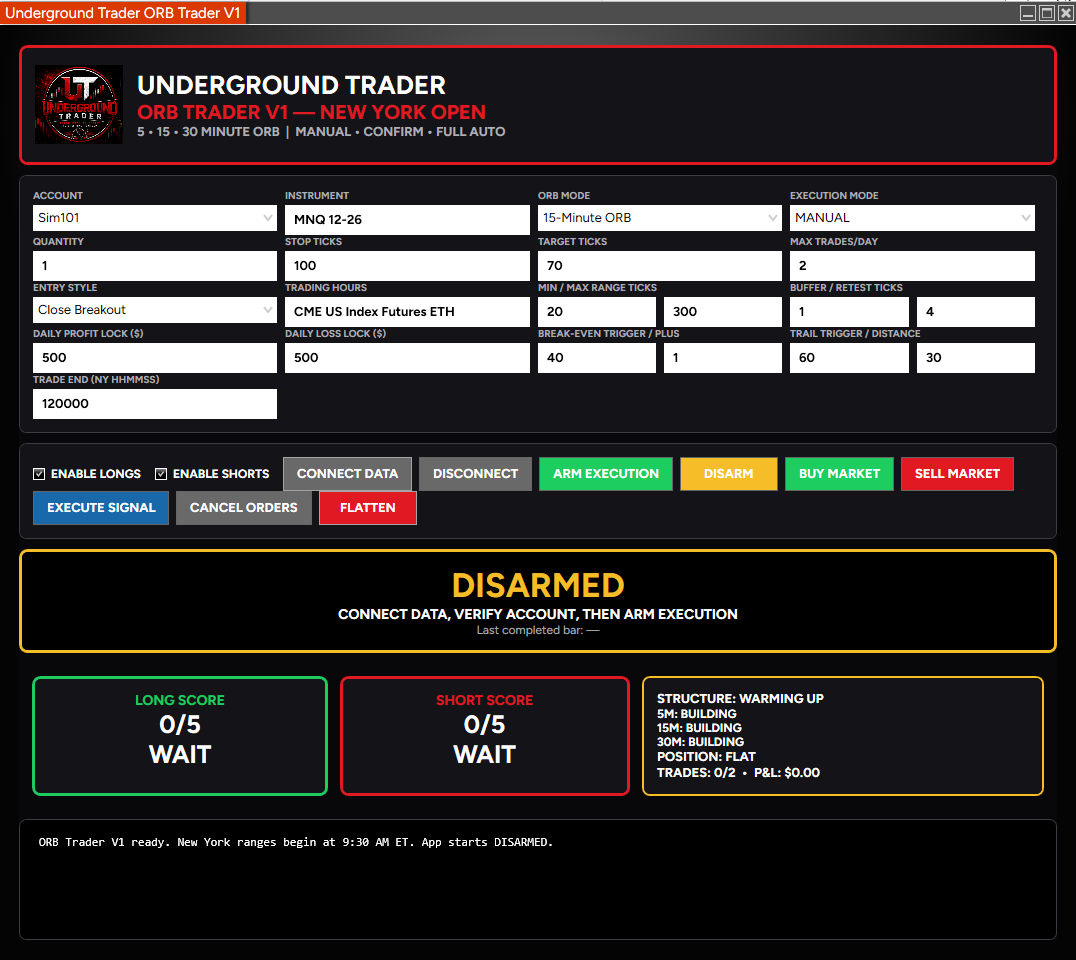Click the Trading Hours input field
Viewport: 1076px width, 960px height.
tap(408, 312)
